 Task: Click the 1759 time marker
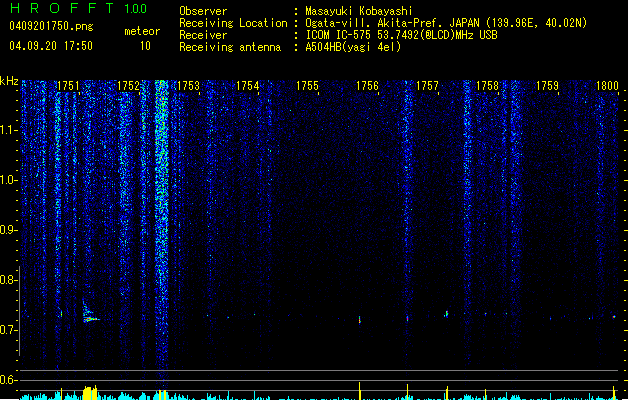(x=548, y=86)
